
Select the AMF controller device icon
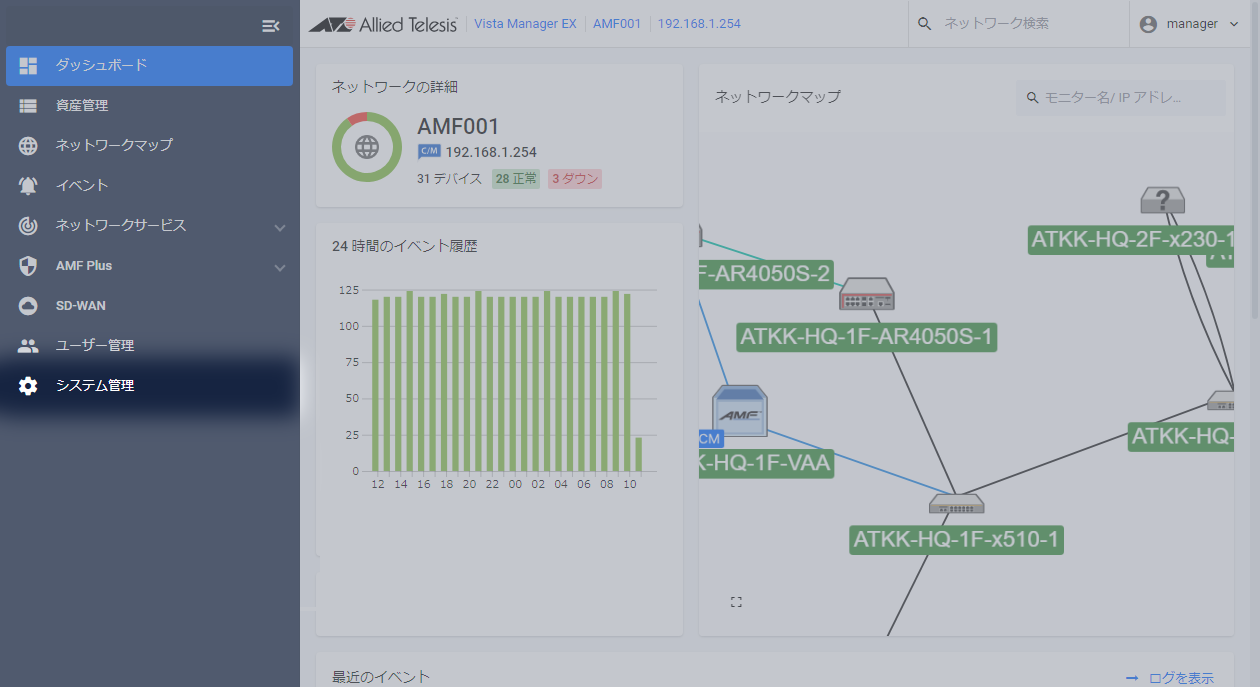pos(739,411)
